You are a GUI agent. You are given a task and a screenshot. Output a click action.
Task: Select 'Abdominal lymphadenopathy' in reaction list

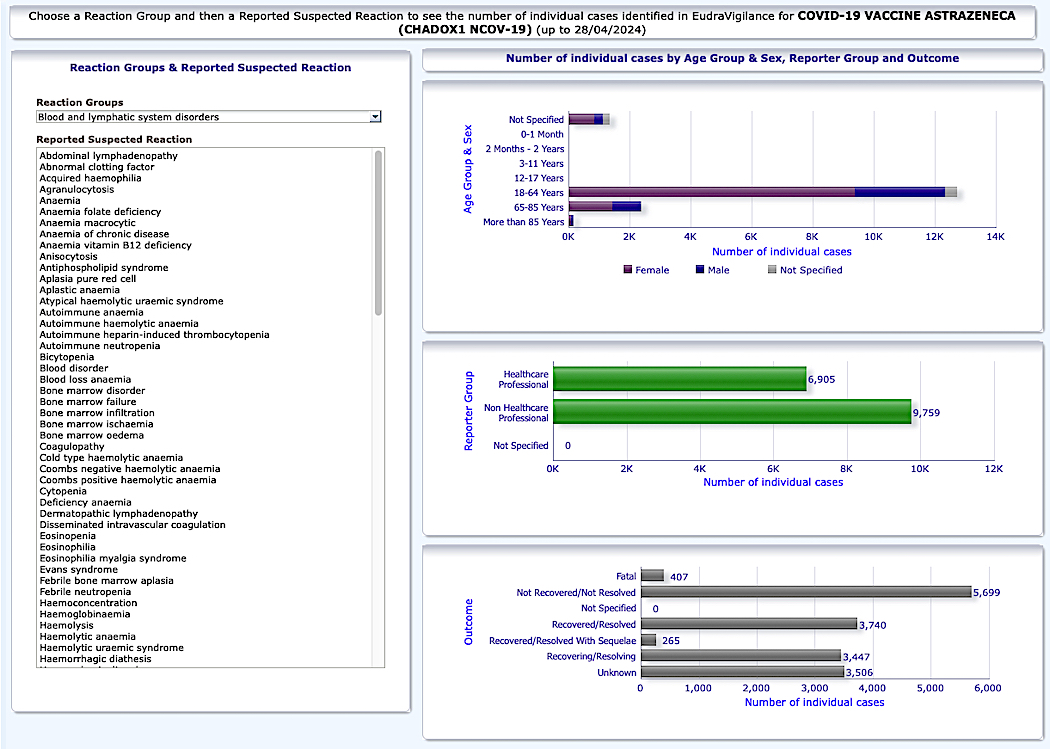pyautogui.click(x=108, y=156)
